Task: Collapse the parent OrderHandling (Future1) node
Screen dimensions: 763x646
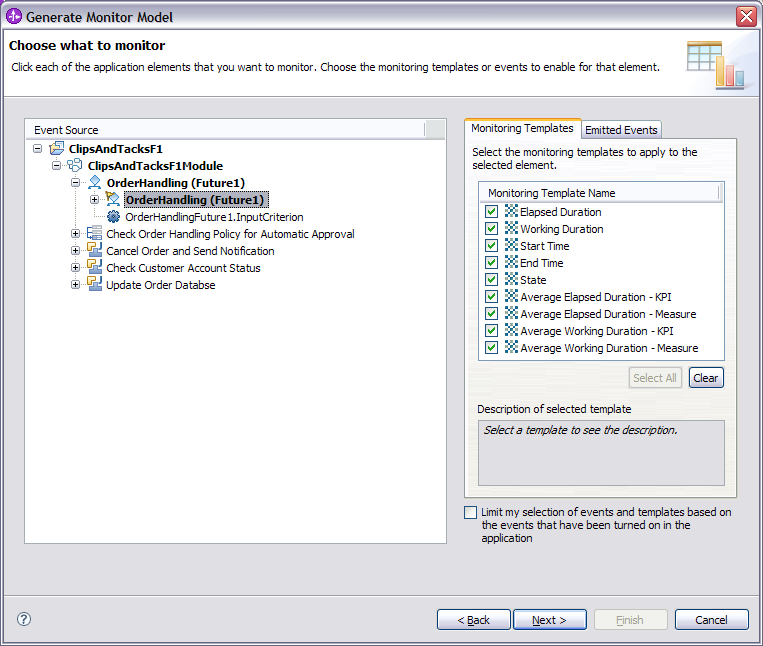Action: point(75,182)
